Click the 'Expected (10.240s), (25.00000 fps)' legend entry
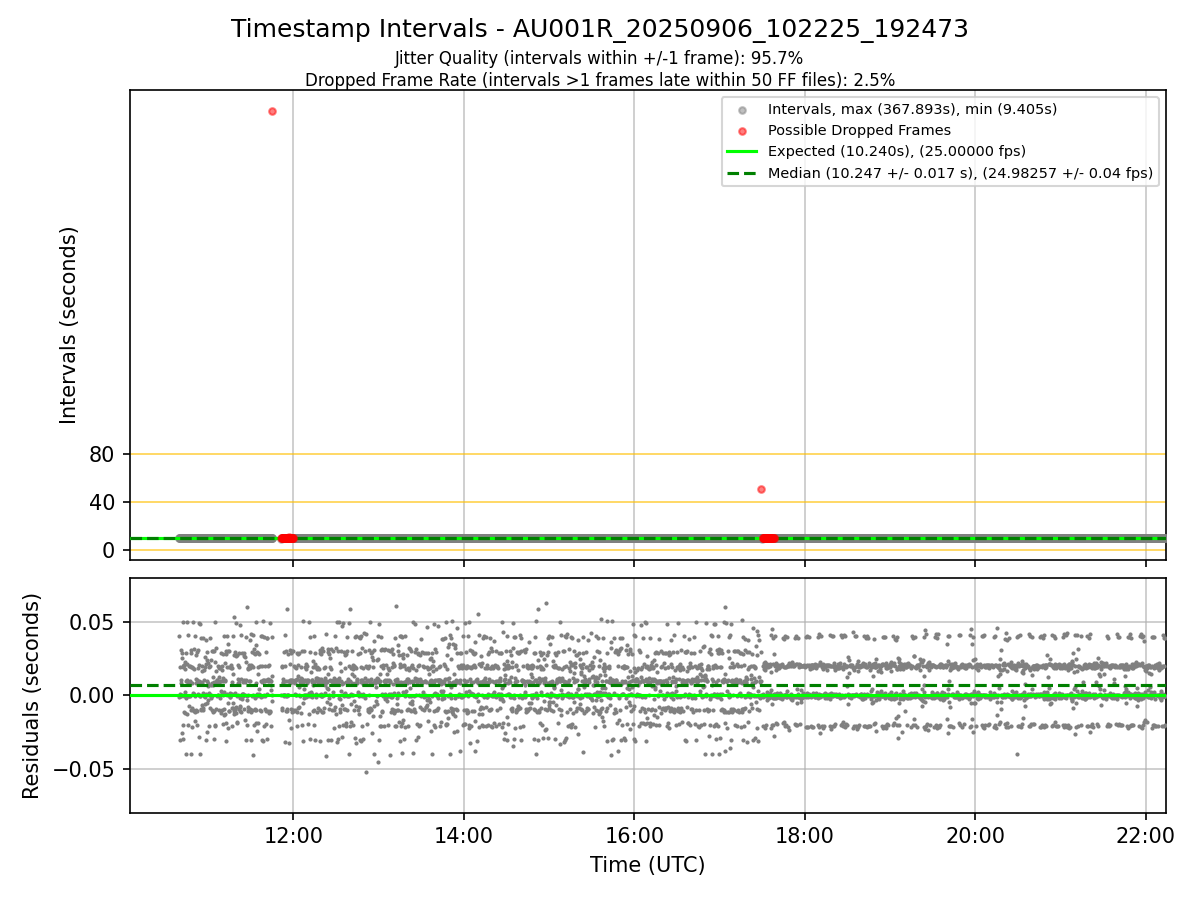Image resolution: width=1200 pixels, height=900 pixels. pos(897,151)
